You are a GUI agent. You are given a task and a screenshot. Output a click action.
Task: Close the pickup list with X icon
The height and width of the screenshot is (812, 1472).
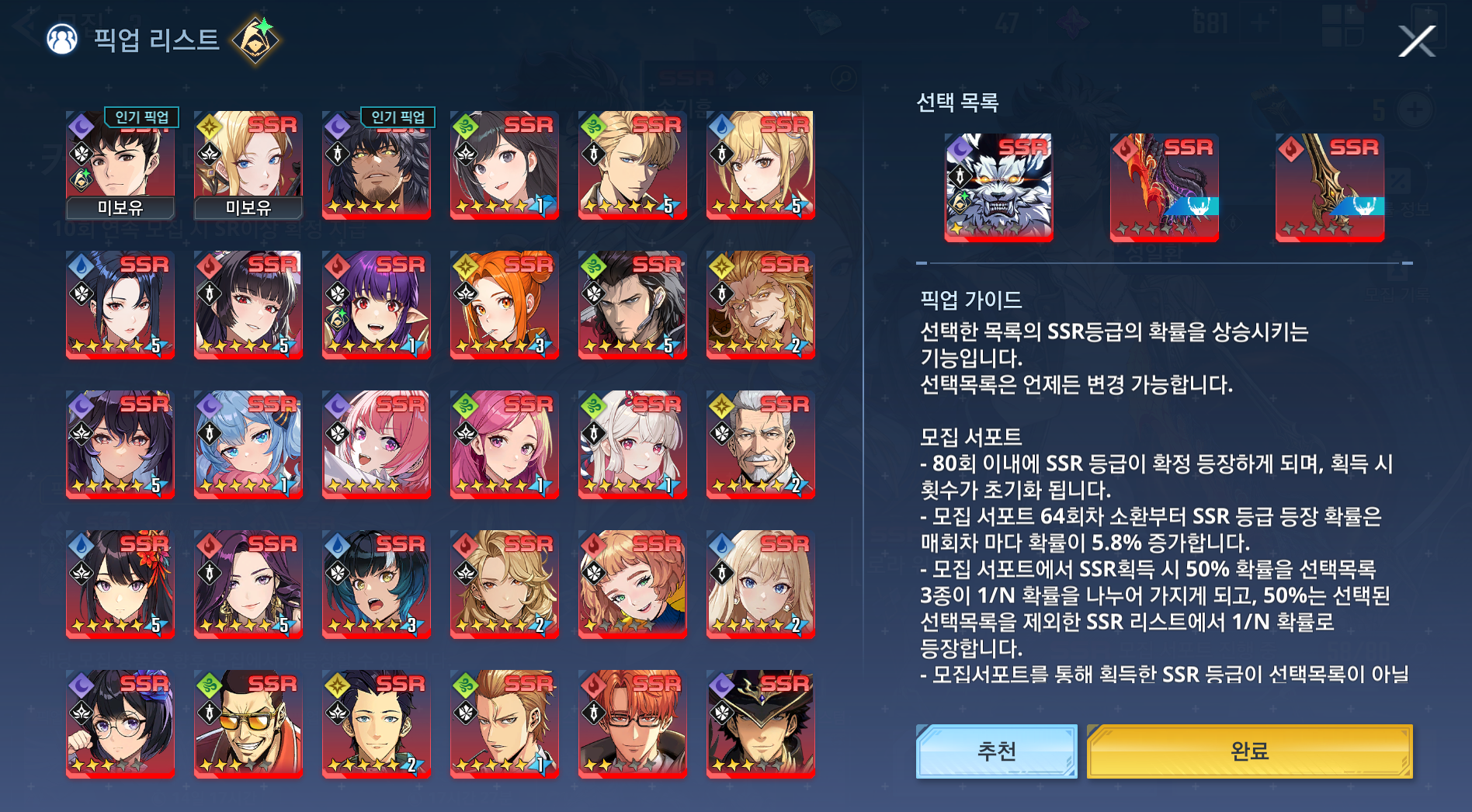[1417, 40]
